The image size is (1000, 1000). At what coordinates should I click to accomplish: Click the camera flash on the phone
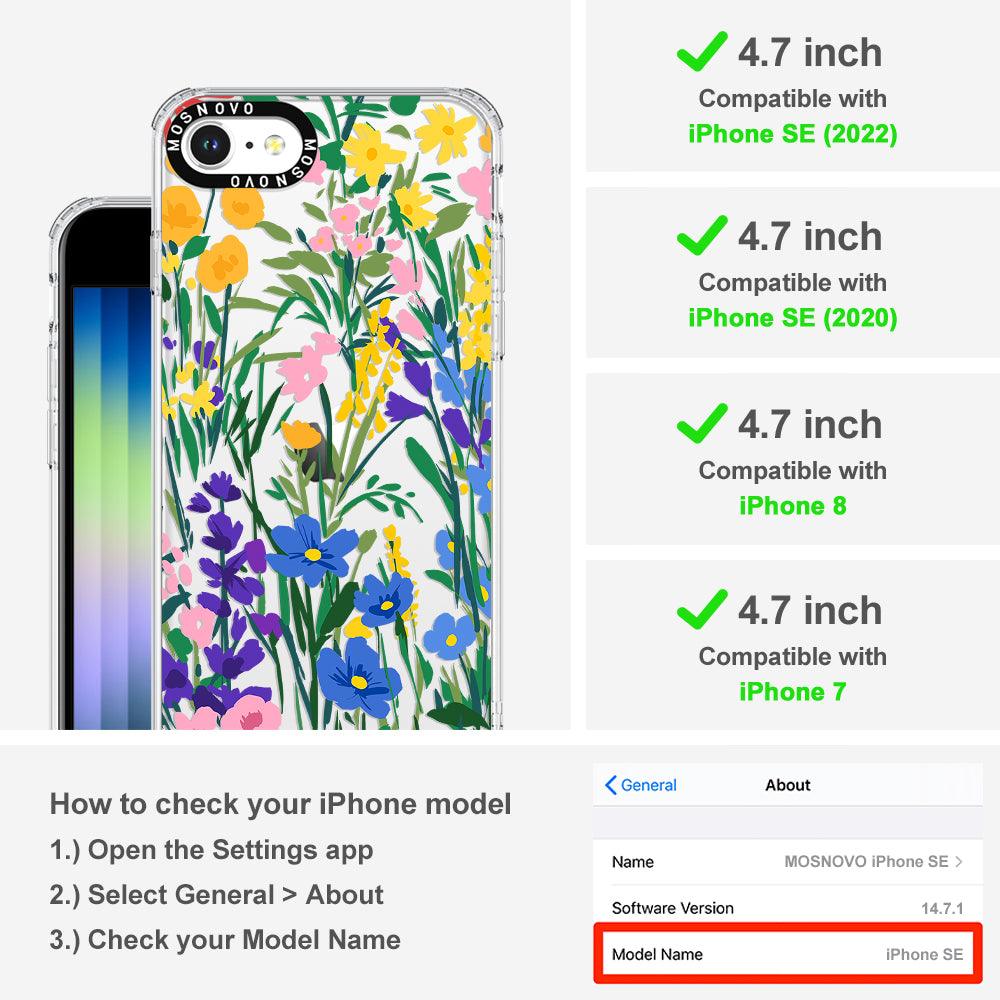[275, 145]
